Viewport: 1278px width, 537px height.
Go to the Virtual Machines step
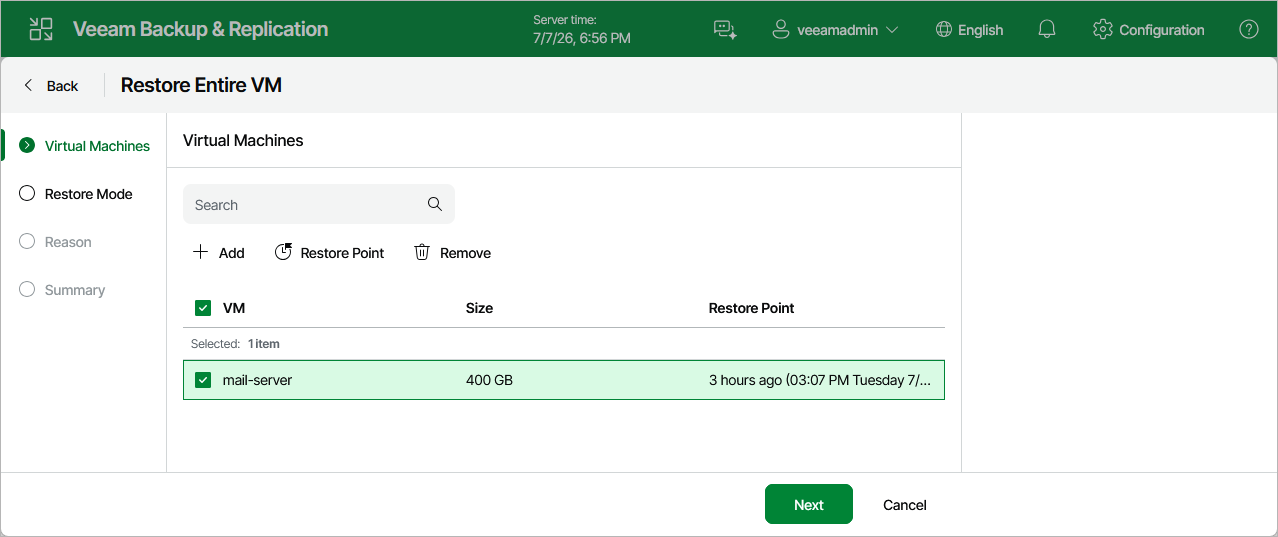point(97,146)
